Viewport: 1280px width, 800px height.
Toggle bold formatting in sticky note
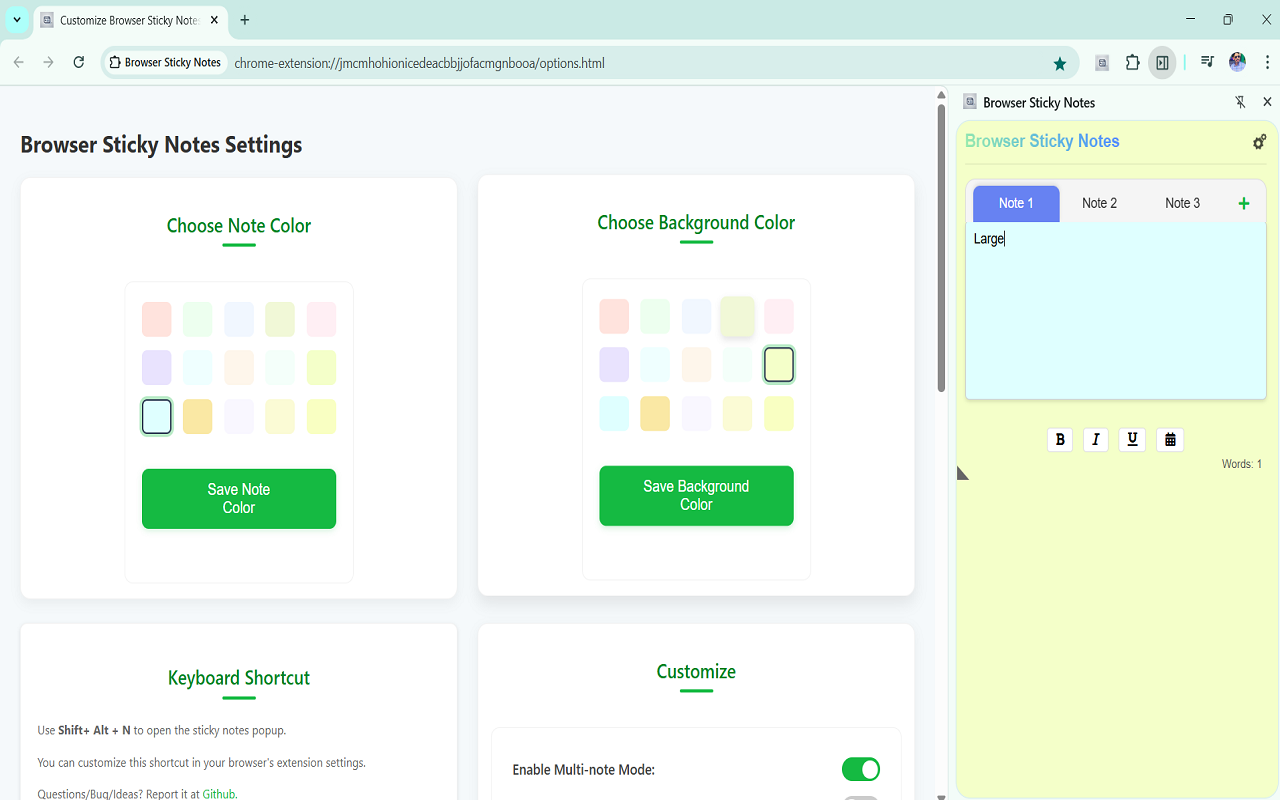point(1060,439)
